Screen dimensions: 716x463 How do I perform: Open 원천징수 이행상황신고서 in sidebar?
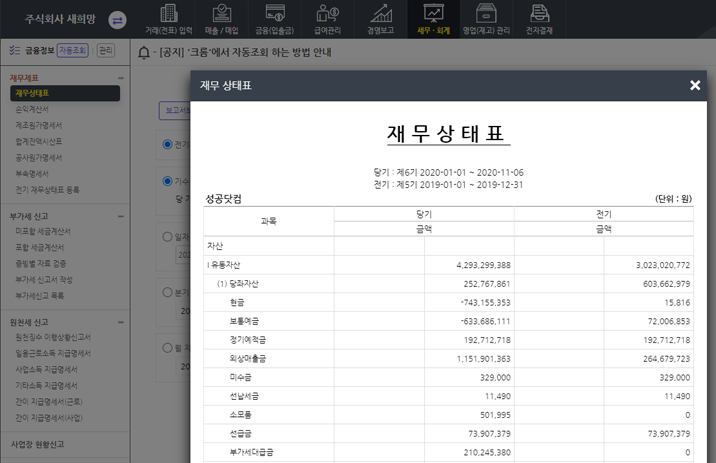(x=53, y=337)
